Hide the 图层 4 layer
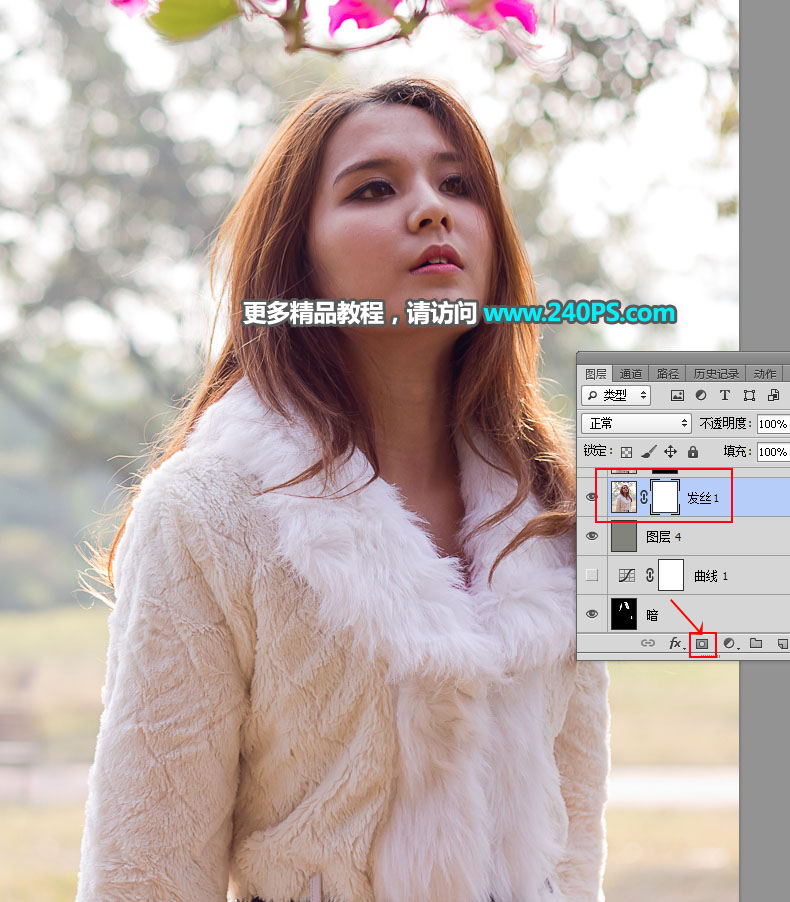This screenshot has height=902, width=790. point(591,536)
